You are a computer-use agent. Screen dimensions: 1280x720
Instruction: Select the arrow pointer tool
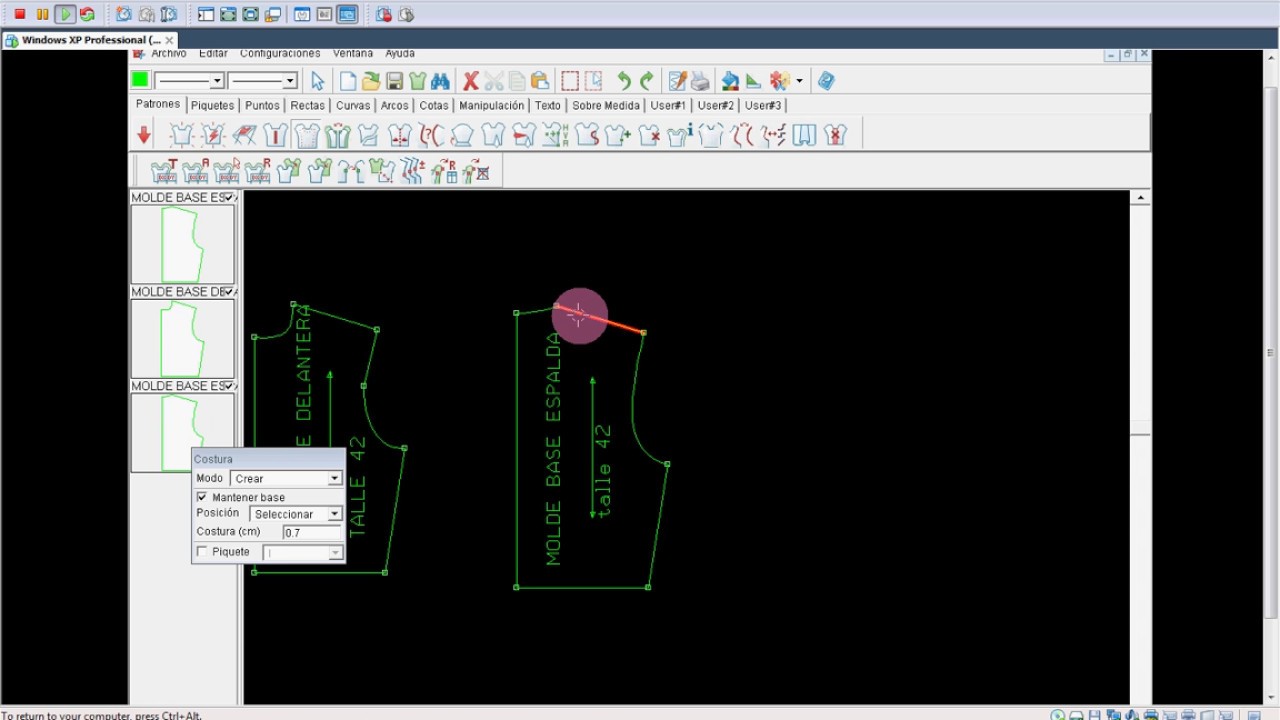(318, 81)
